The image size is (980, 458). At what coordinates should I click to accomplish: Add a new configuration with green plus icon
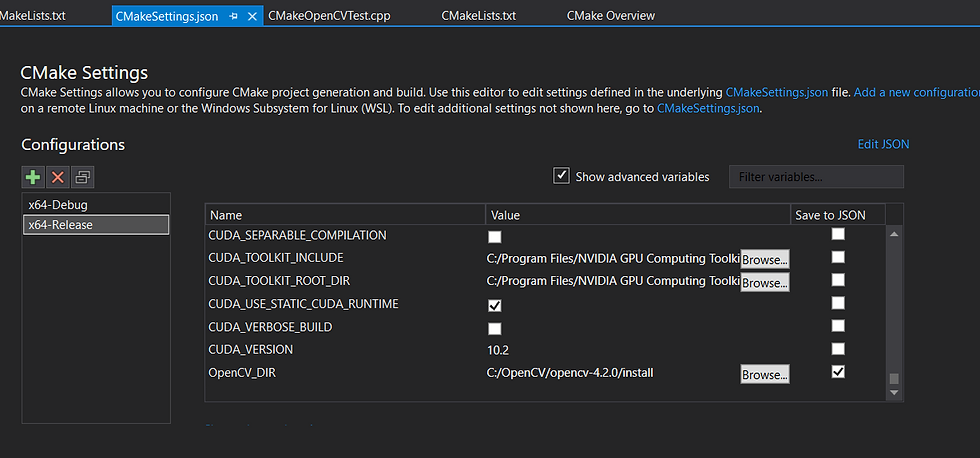click(x=33, y=177)
